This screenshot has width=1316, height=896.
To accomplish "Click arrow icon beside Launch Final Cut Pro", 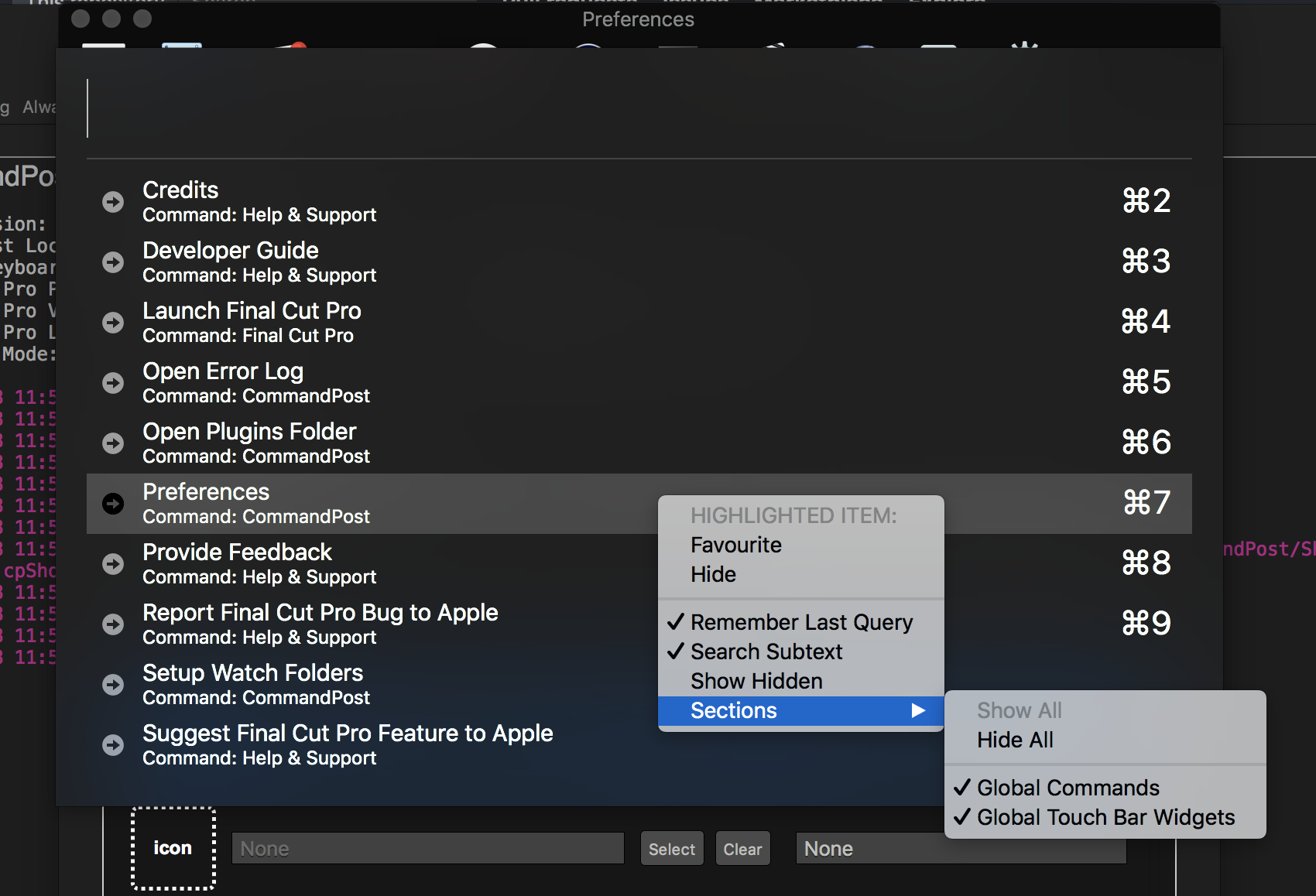I will click(x=113, y=323).
